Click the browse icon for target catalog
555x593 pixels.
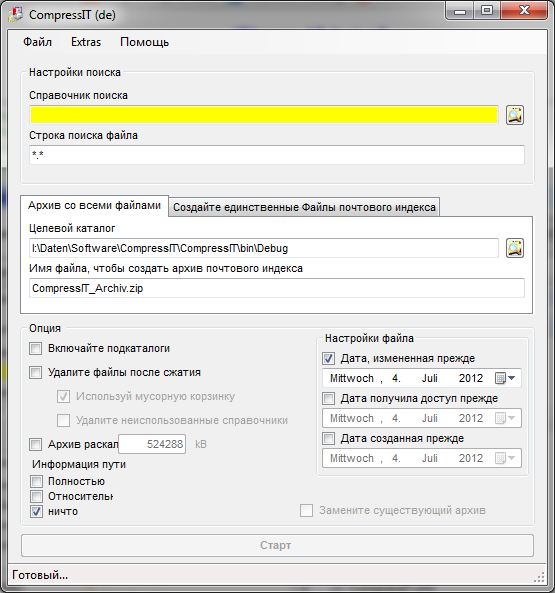tap(515, 248)
